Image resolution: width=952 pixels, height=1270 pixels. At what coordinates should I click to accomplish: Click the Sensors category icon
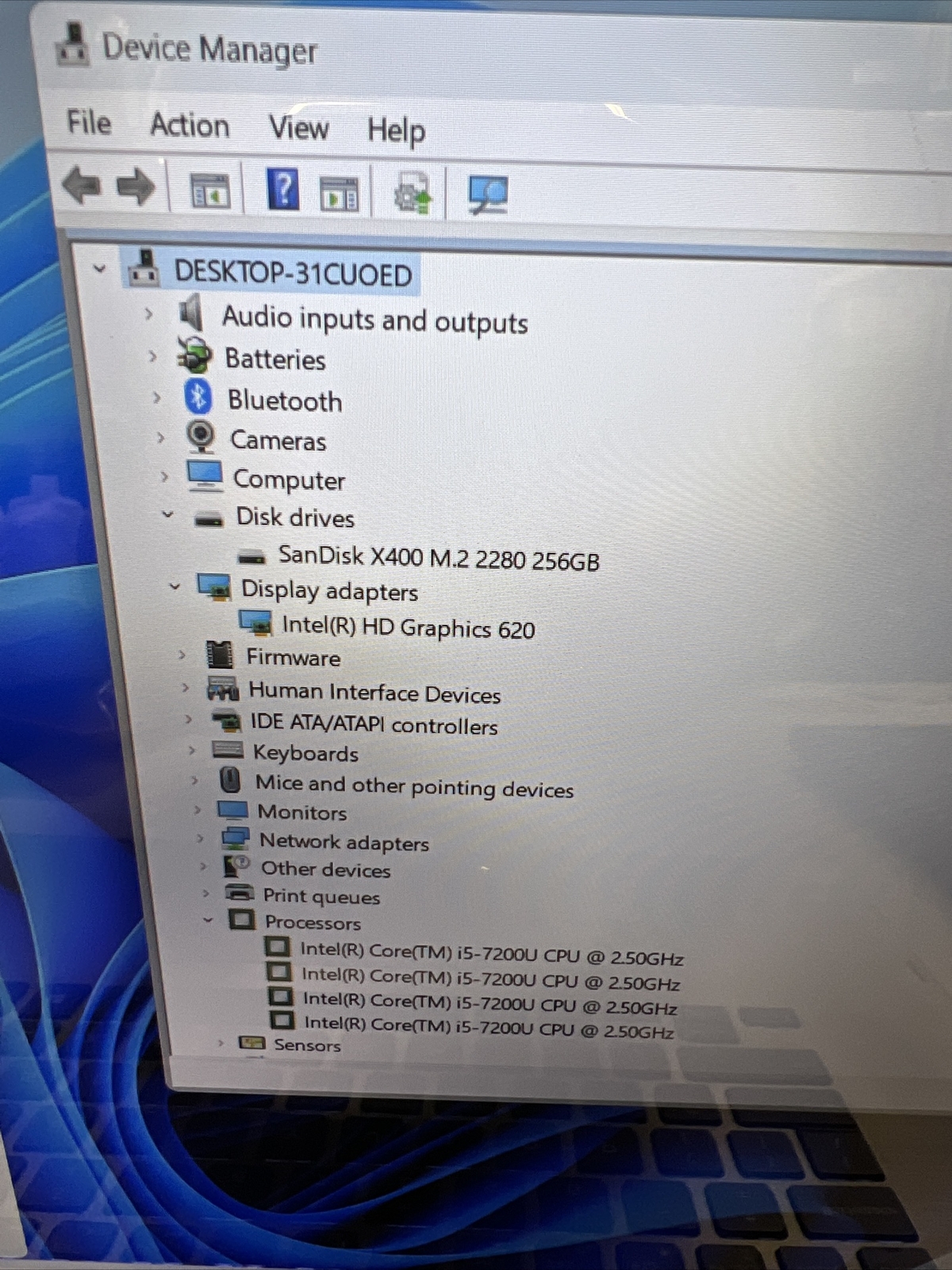pyautogui.click(x=252, y=1042)
